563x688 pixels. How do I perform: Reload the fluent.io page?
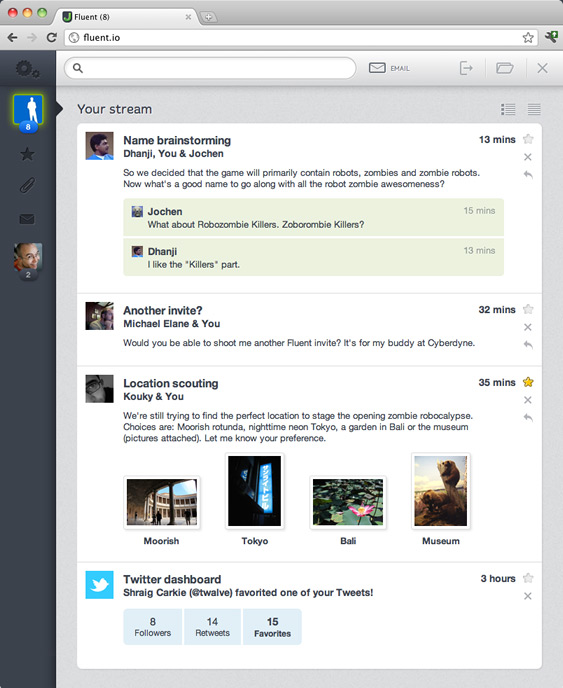pyautogui.click(x=52, y=38)
